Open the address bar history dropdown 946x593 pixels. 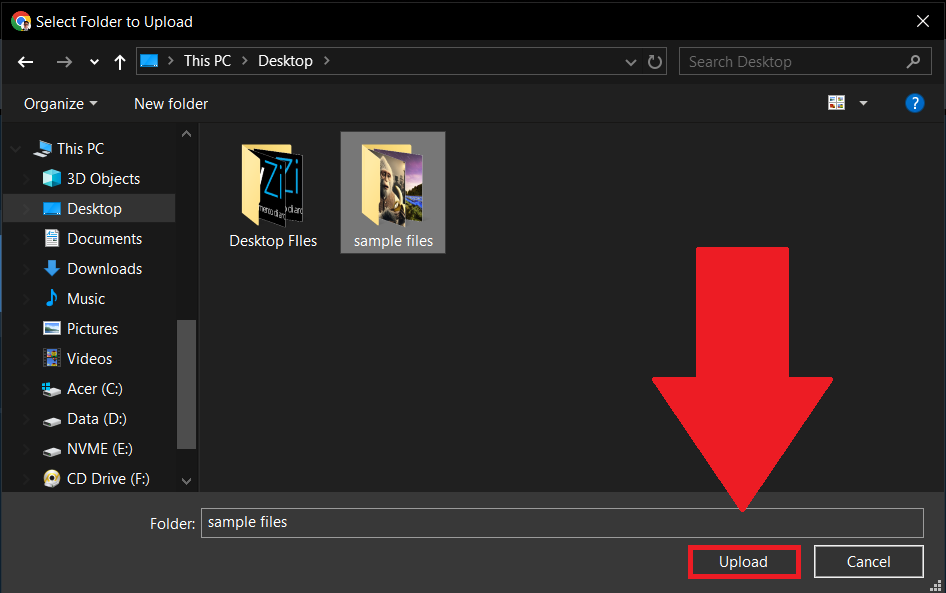click(630, 61)
